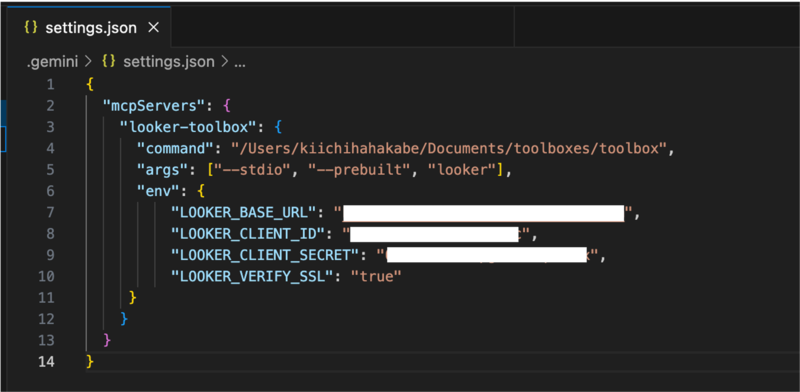The image size is (800, 392).
Task: Click settings.json in the breadcrumb path
Action: [x=169, y=62]
